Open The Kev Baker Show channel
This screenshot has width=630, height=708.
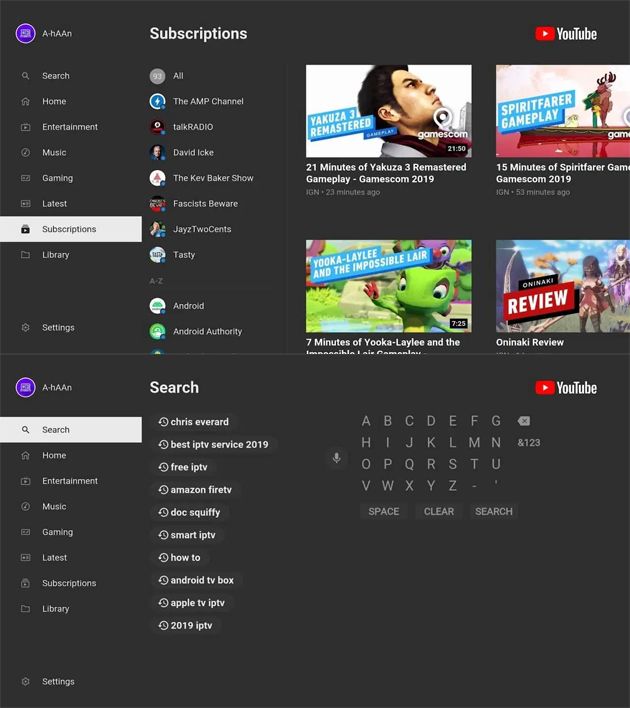212,178
